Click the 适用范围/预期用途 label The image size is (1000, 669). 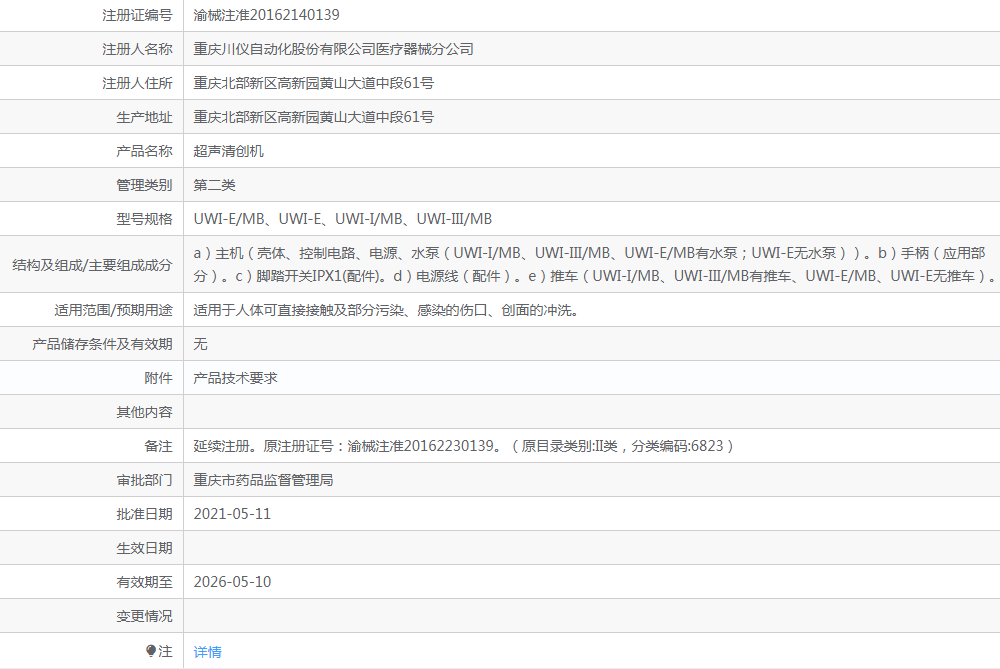[x=114, y=311]
